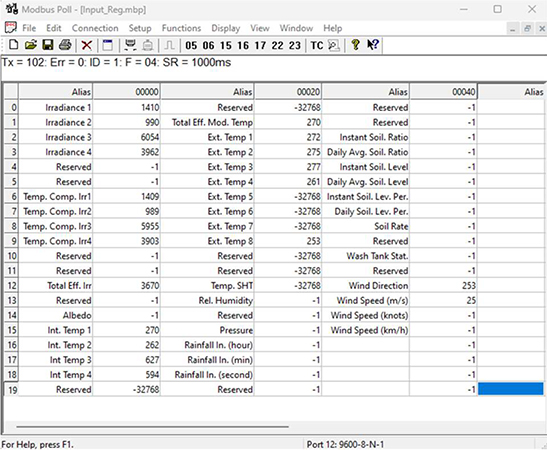Open the Window menu

pos(296,28)
